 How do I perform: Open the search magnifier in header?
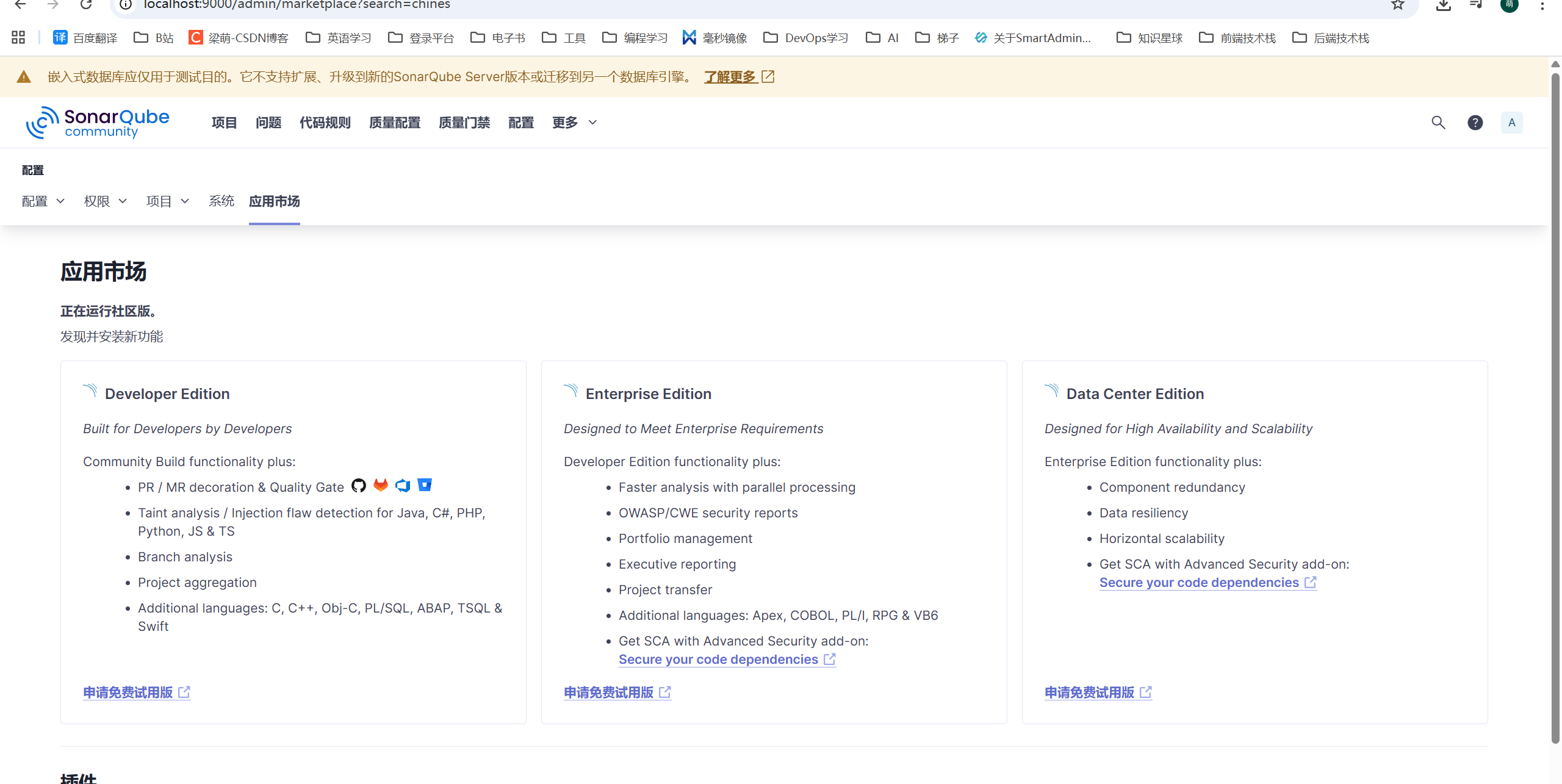(1438, 123)
